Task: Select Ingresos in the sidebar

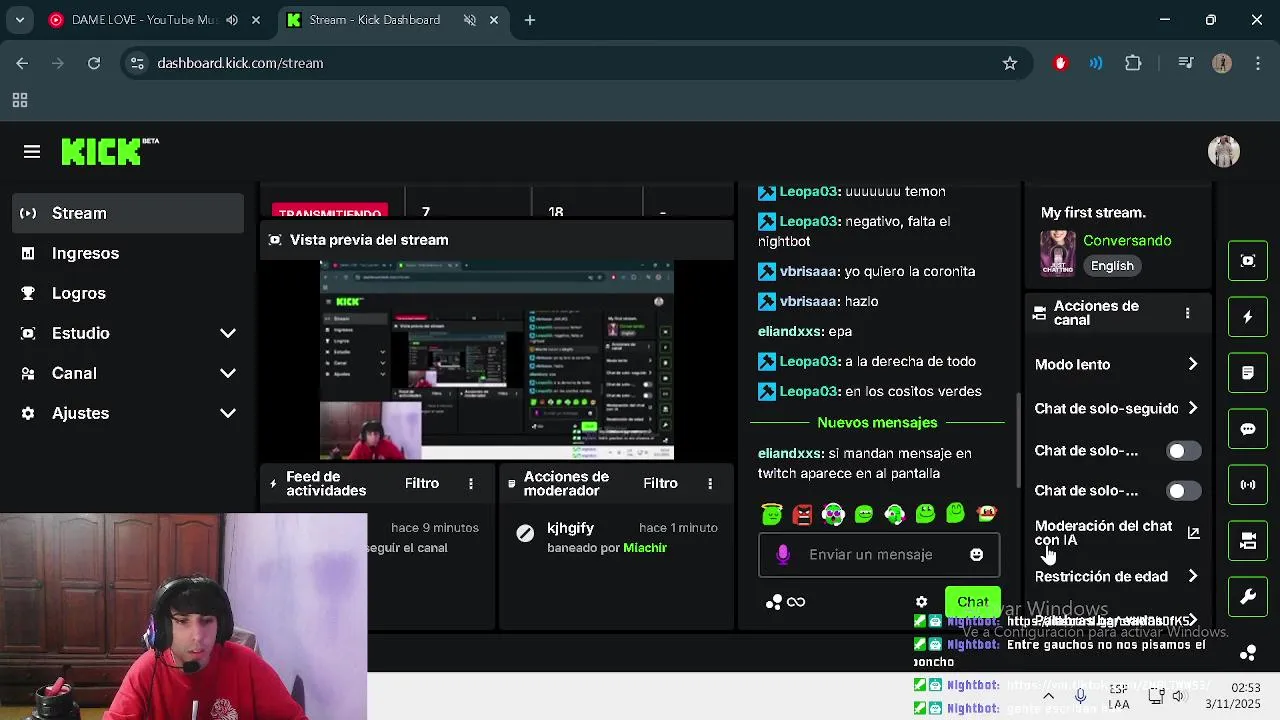Action: (x=128, y=253)
